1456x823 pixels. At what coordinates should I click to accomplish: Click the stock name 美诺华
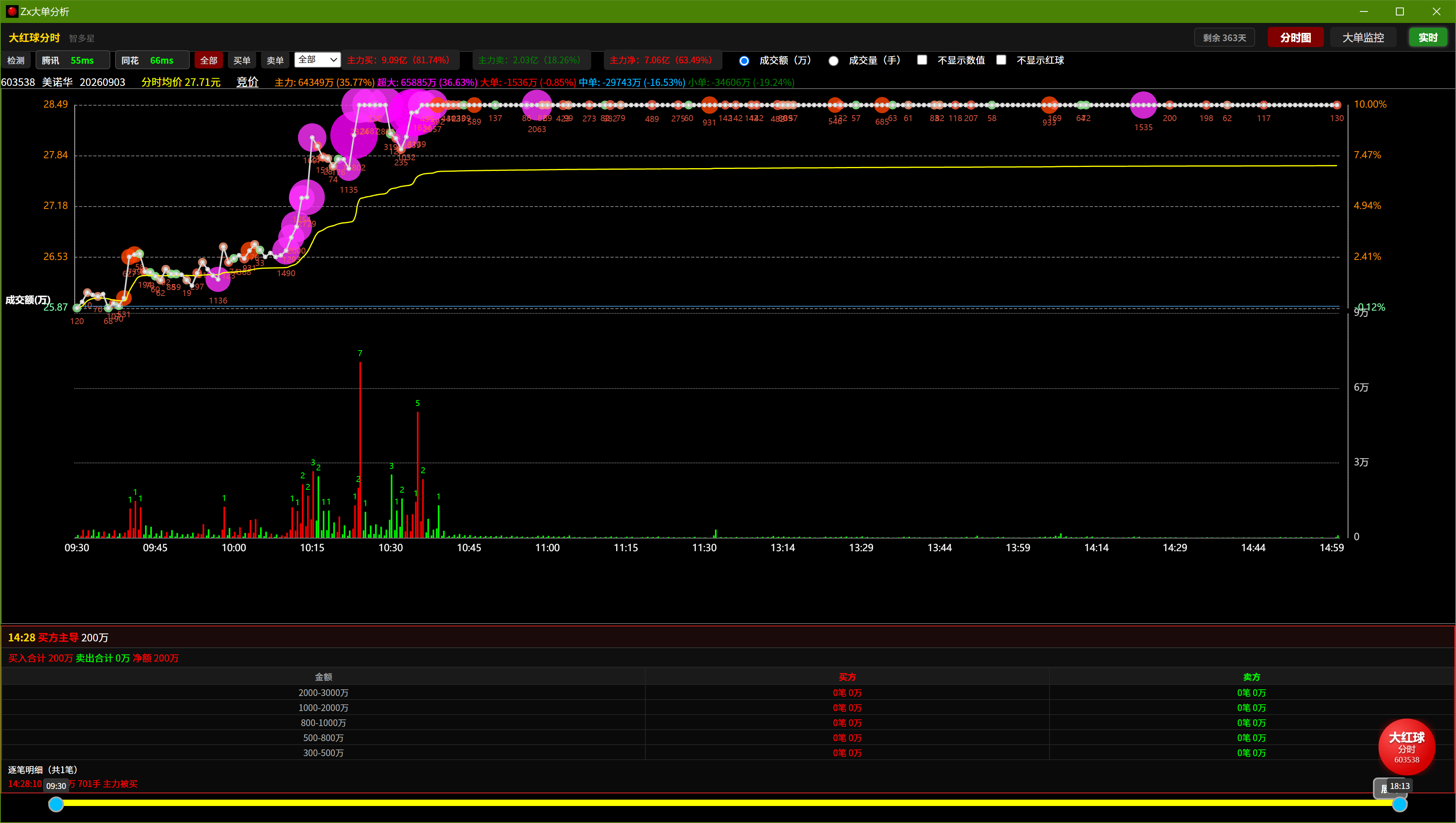[x=57, y=82]
